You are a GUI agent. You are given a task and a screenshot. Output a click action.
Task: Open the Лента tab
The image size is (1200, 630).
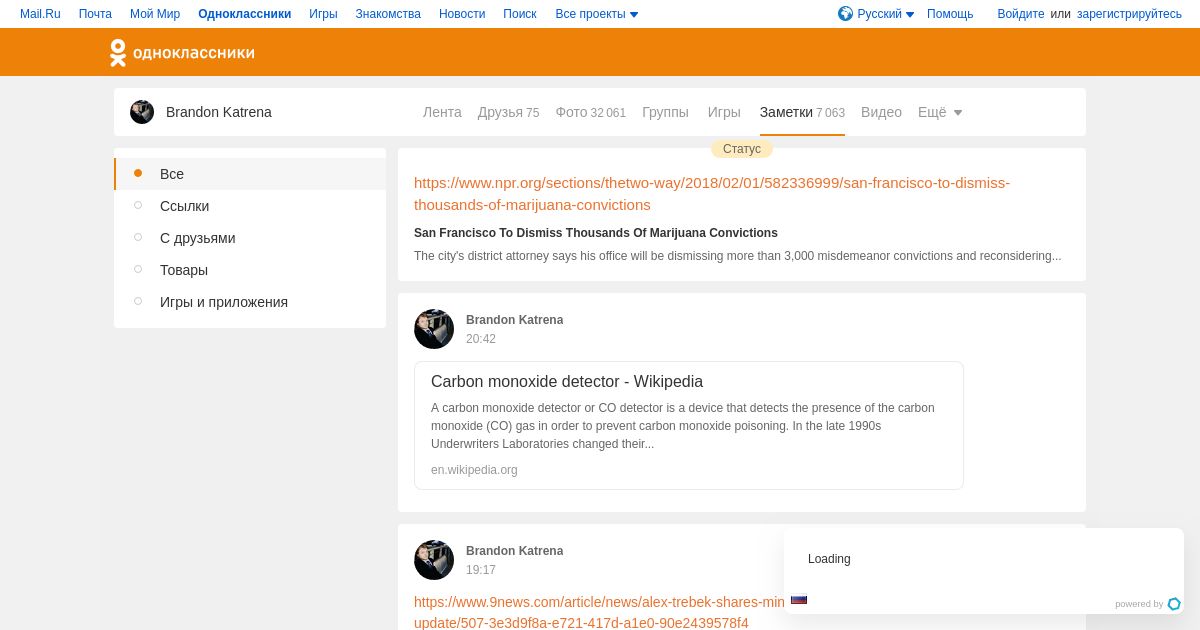(x=442, y=112)
